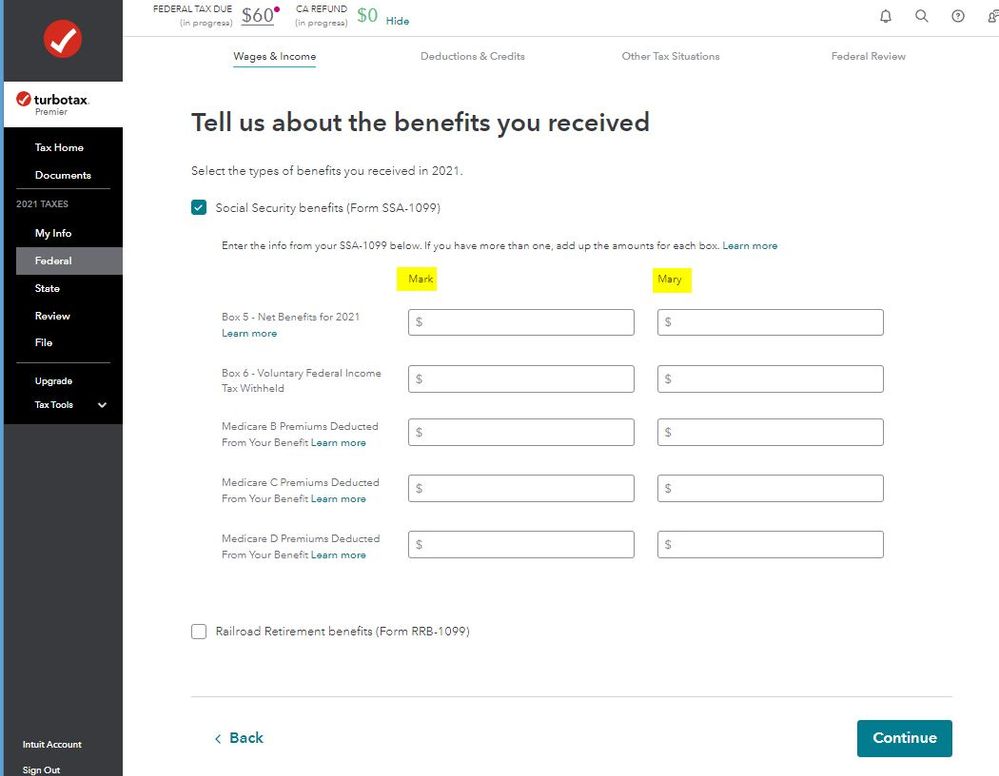
Task: Click the Continue button
Action: (905, 738)
